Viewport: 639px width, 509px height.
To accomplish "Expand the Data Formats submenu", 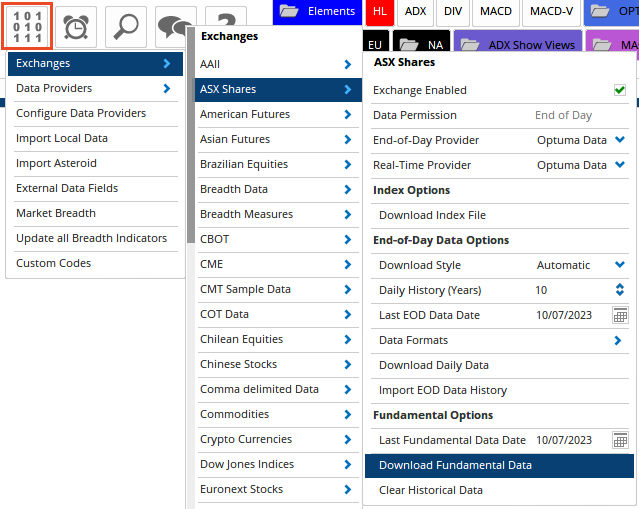I will tap(618, 340).
